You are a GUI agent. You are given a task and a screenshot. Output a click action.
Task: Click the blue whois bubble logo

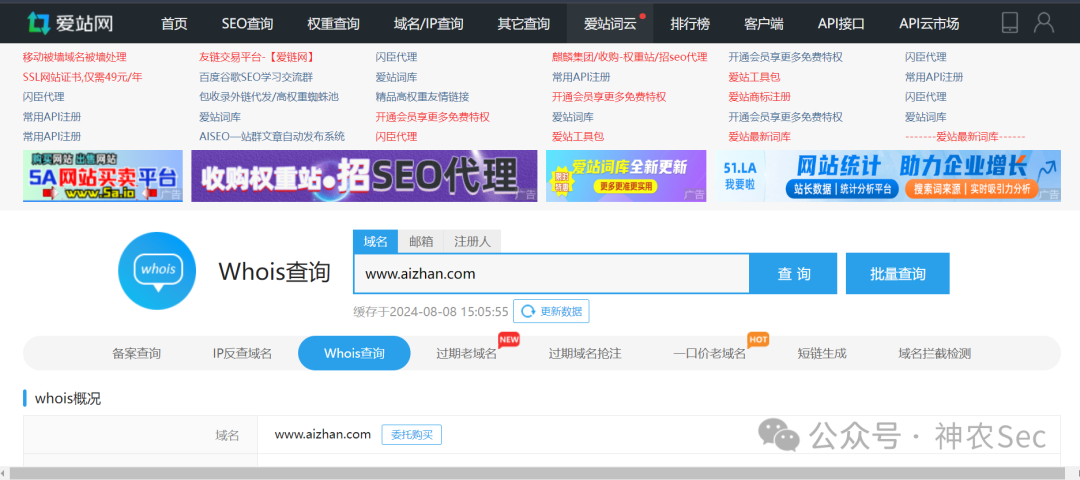click(x=157, y=271)
